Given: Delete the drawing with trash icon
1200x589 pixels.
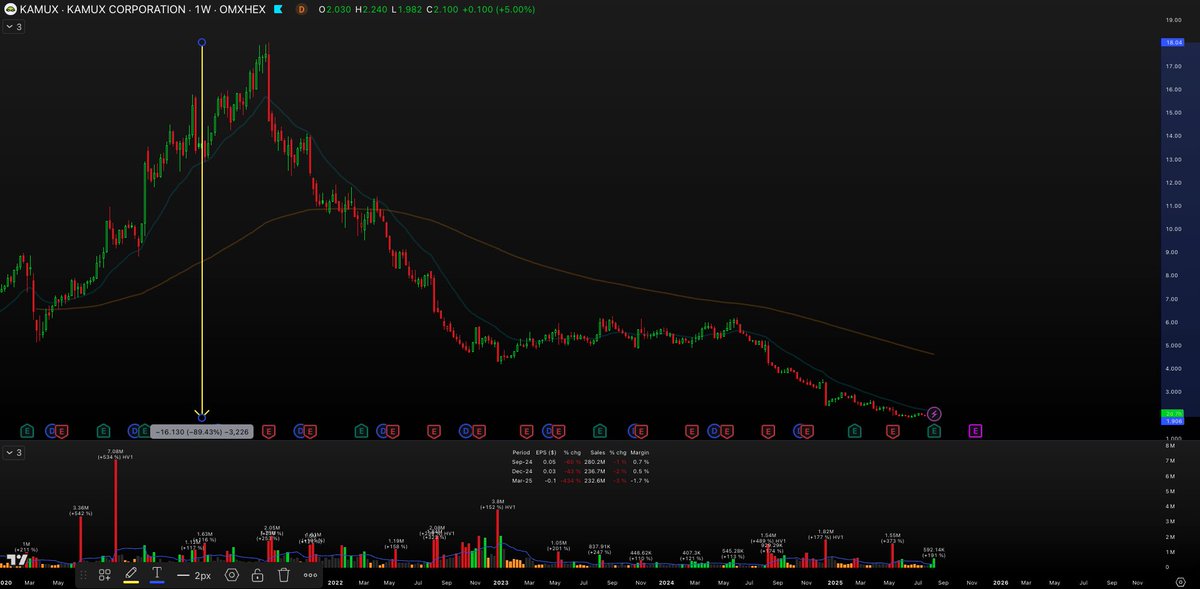Looking at the screenshot, I should [284, 575].
